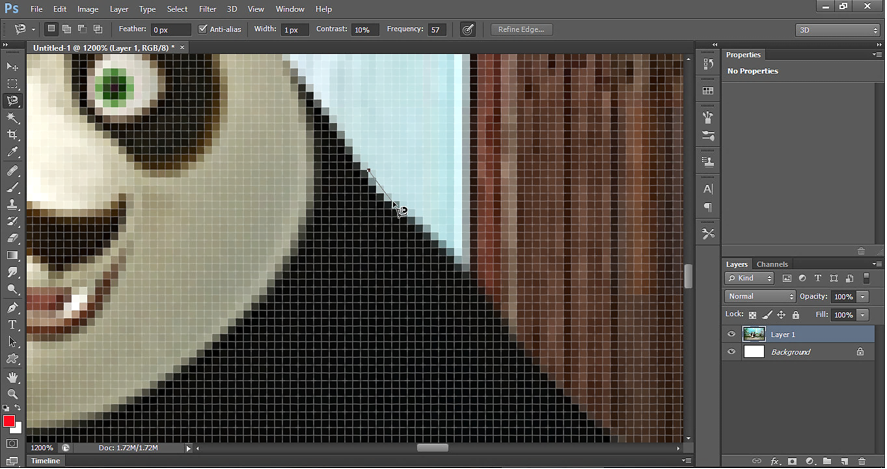Screen dimensions: 887x469
Task: Click New selection mode button
Action: pos(51,29)
